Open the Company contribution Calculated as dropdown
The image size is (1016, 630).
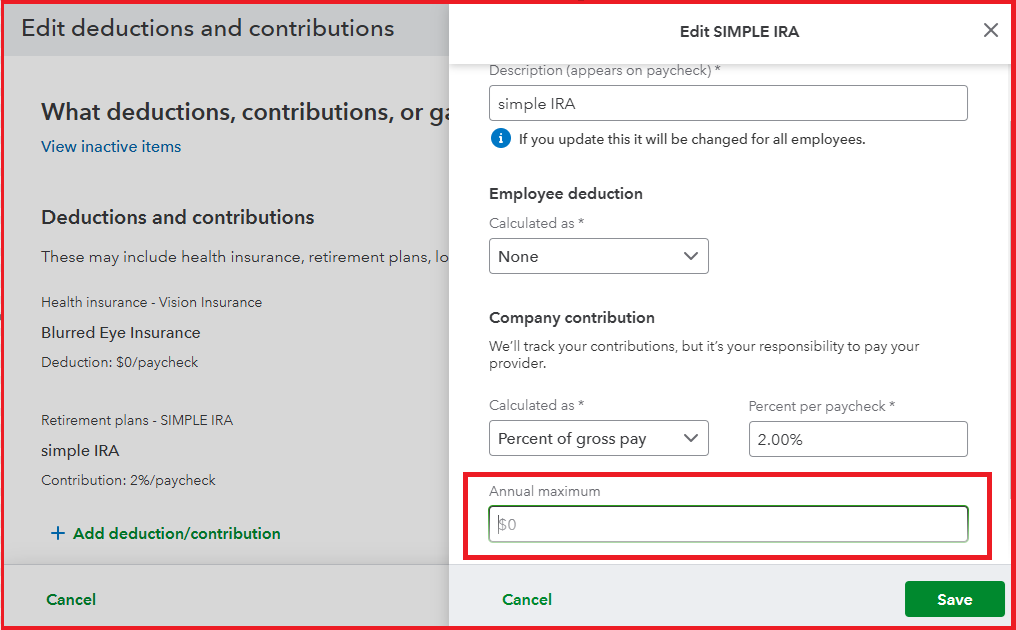click(598, 438)
